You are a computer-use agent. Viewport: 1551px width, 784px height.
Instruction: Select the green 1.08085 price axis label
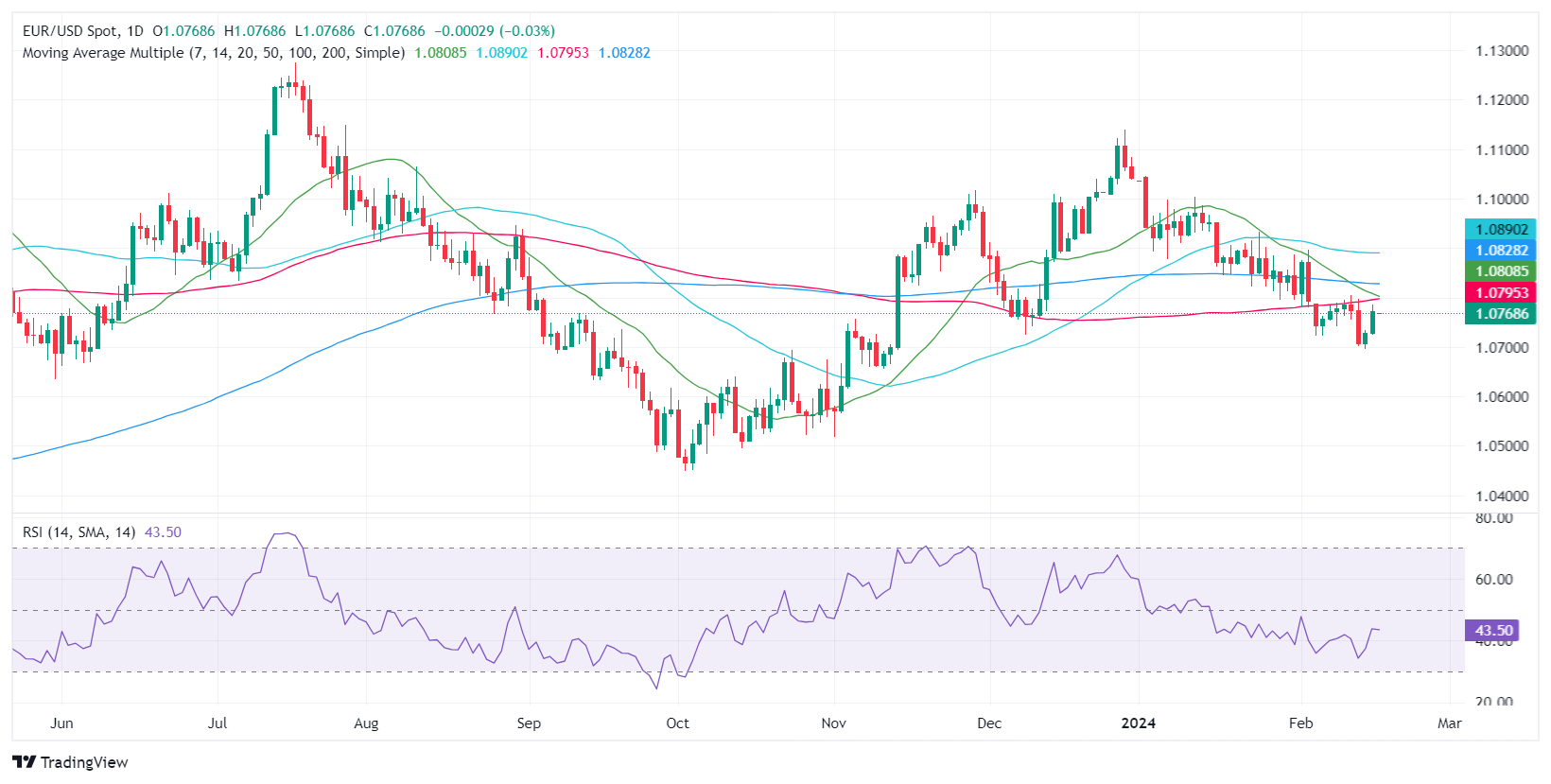coord(1500,271)
